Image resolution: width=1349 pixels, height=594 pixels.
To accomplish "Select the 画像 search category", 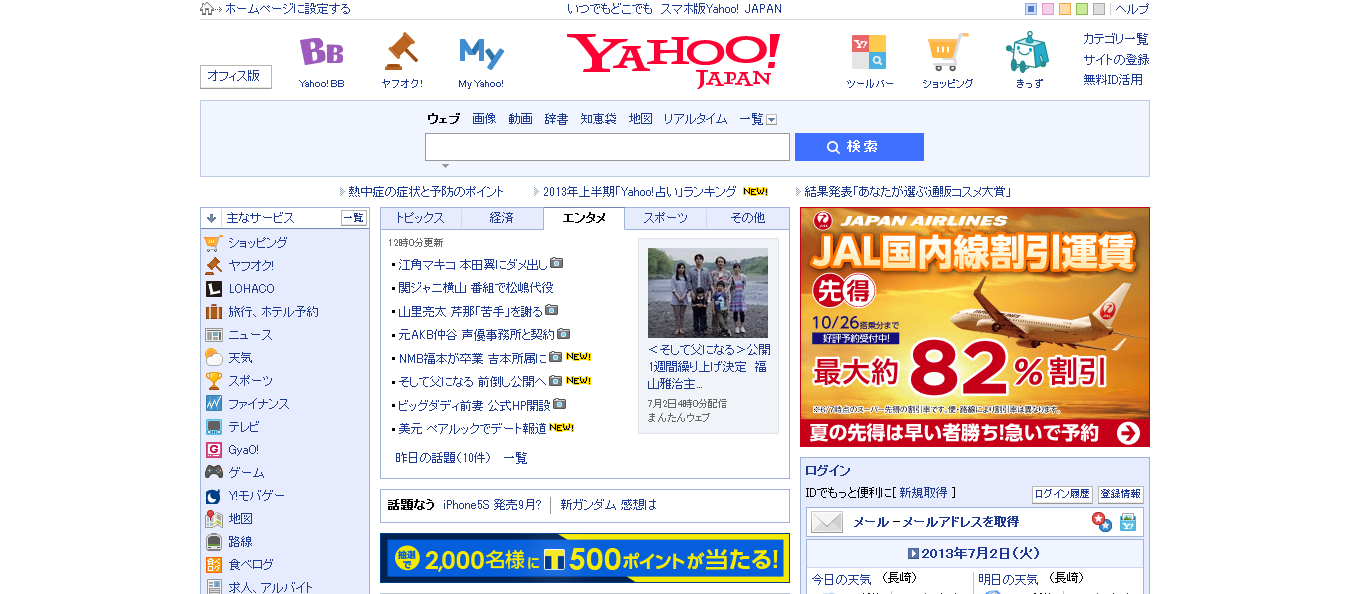I will (x=484, y=119).
